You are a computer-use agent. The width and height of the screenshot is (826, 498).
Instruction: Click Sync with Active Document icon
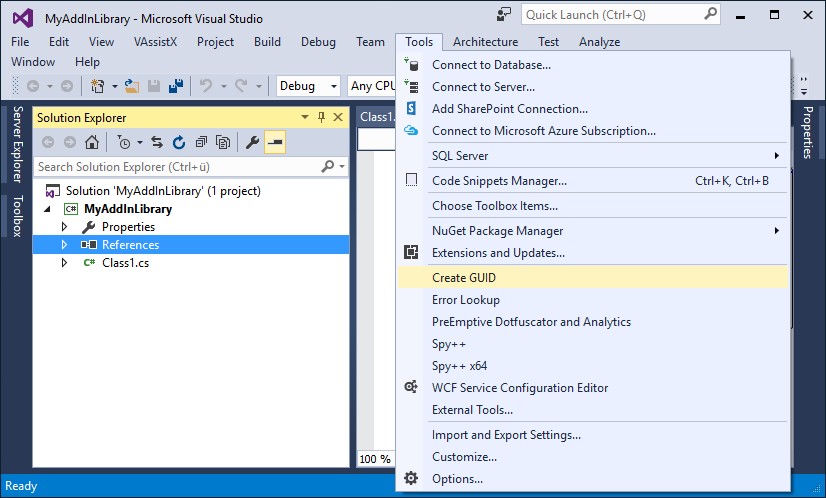[x=158, y=142]
